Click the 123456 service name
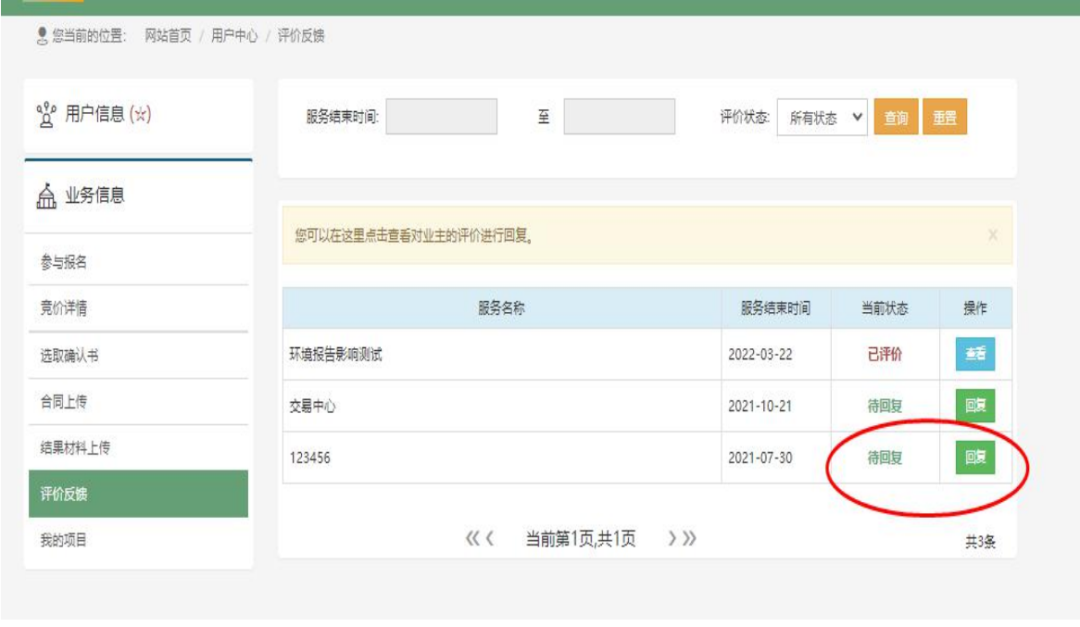Image resolution: width=1080 pixels, height=627 pixels. 310,458
